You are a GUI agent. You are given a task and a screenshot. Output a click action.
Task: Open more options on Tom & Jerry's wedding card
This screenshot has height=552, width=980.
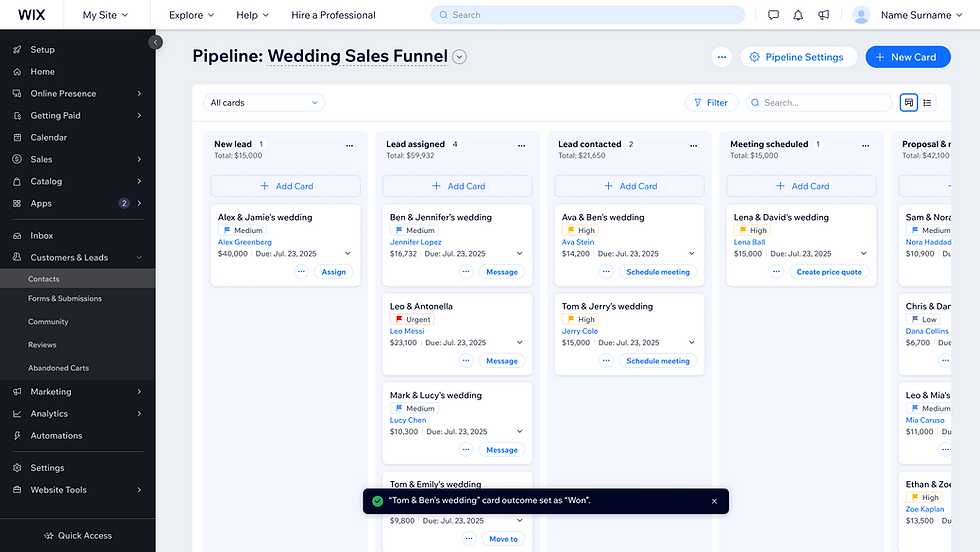click(x=606, y=361)
